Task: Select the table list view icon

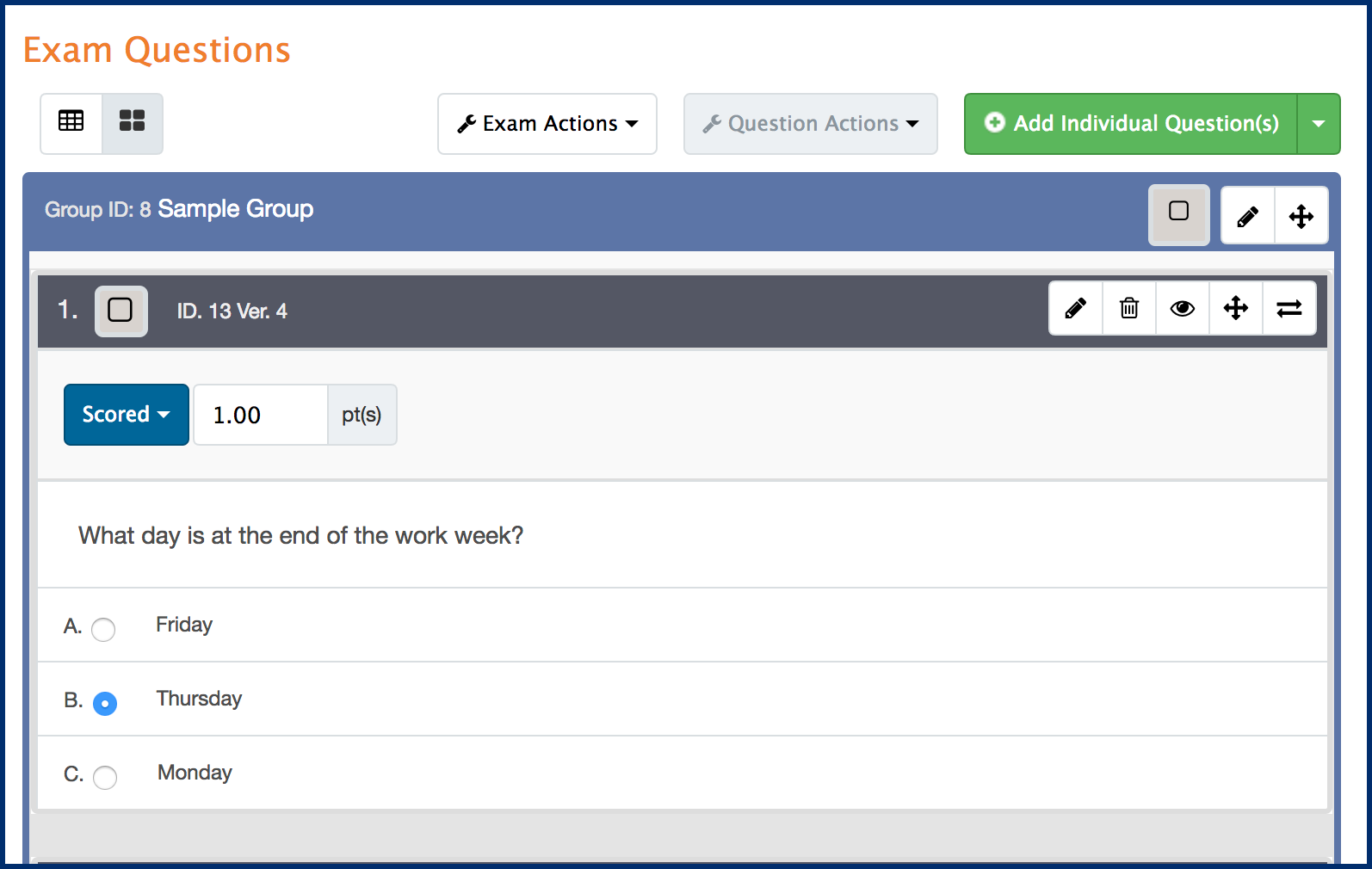Action: click(x=71, y=123)
